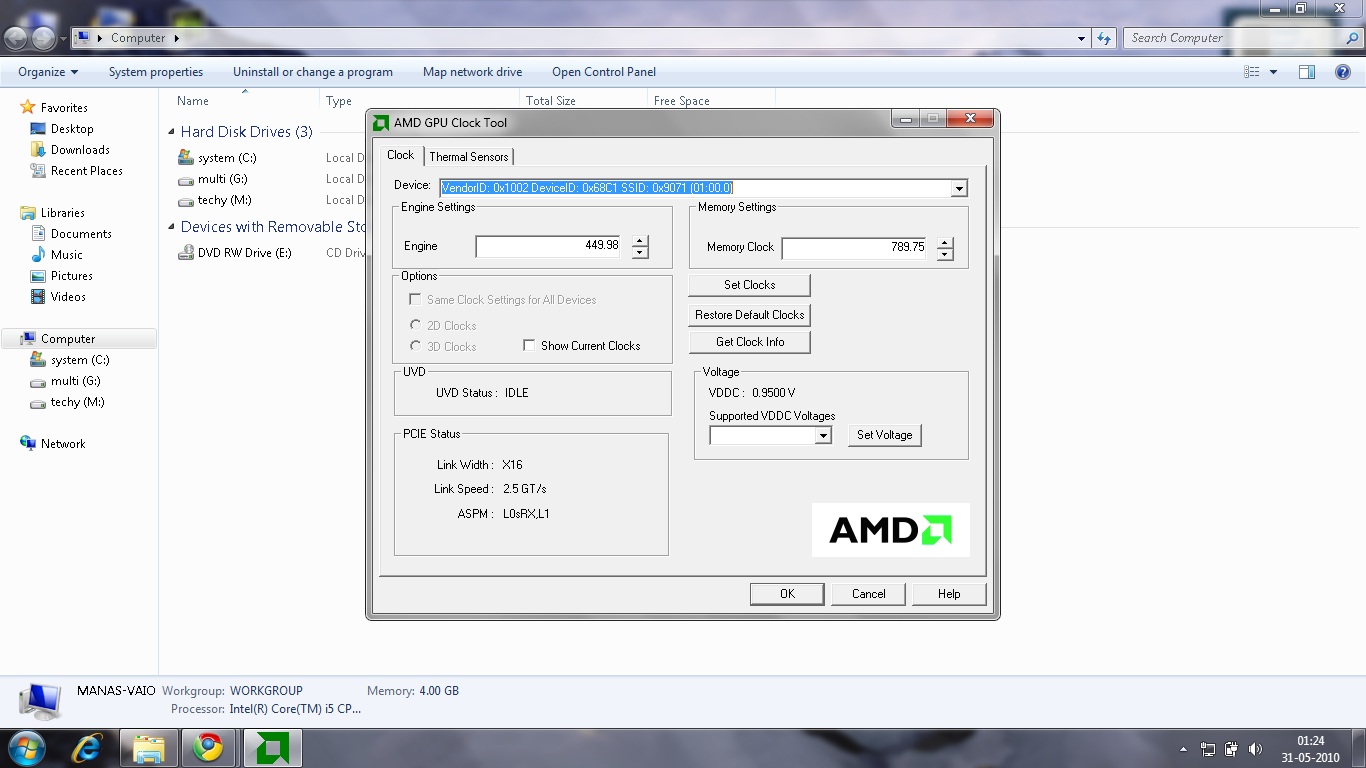Open the Windows Start menu
1366x768 pixels.
click(x=25, y=748)
